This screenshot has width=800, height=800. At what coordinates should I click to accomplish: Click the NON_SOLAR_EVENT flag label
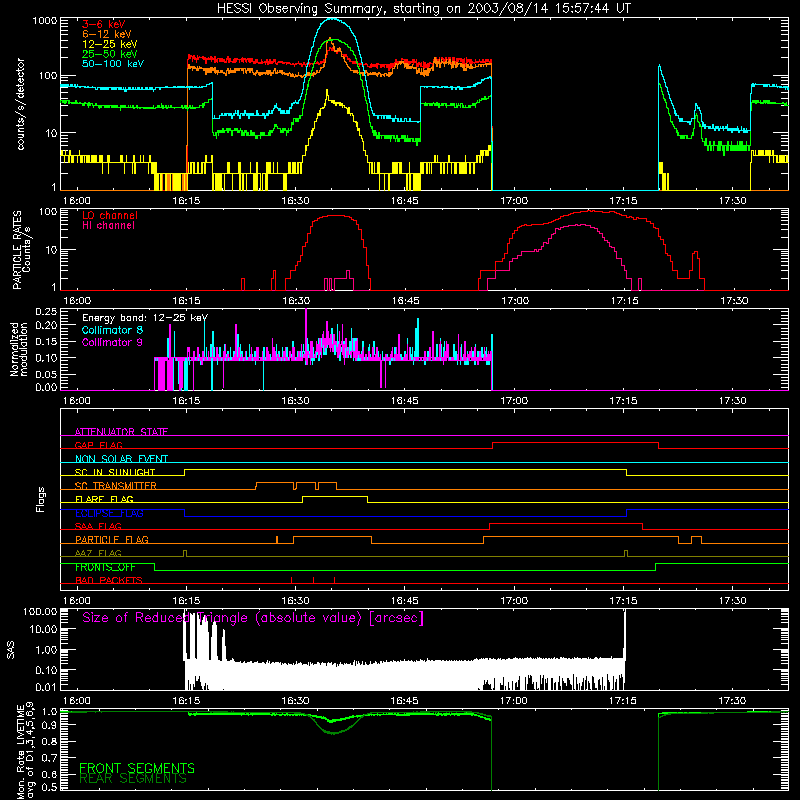121,459
